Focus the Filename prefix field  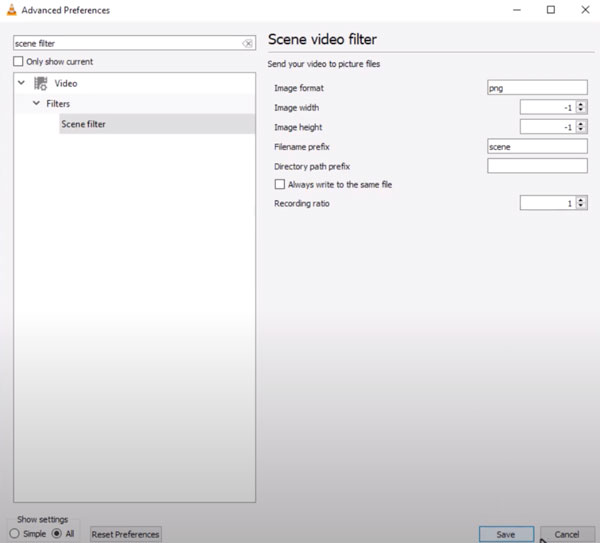click(x=537, y=147)
